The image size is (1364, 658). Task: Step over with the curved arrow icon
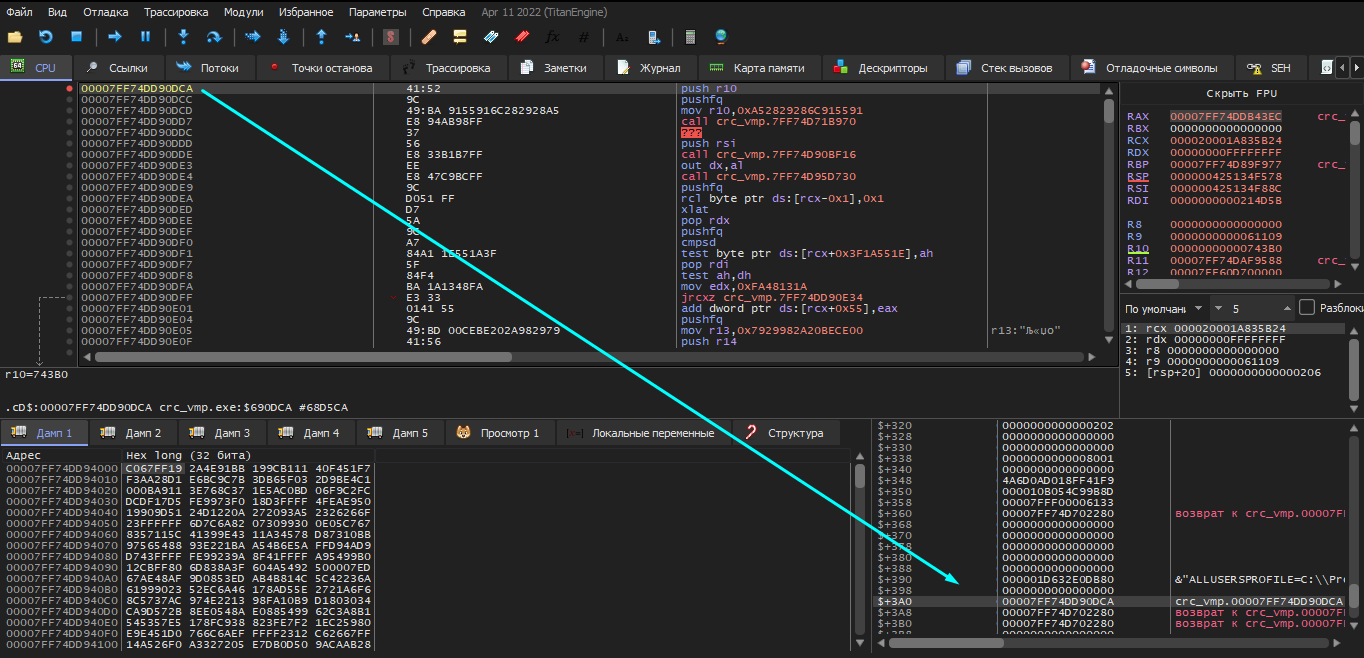coord(213,37)
